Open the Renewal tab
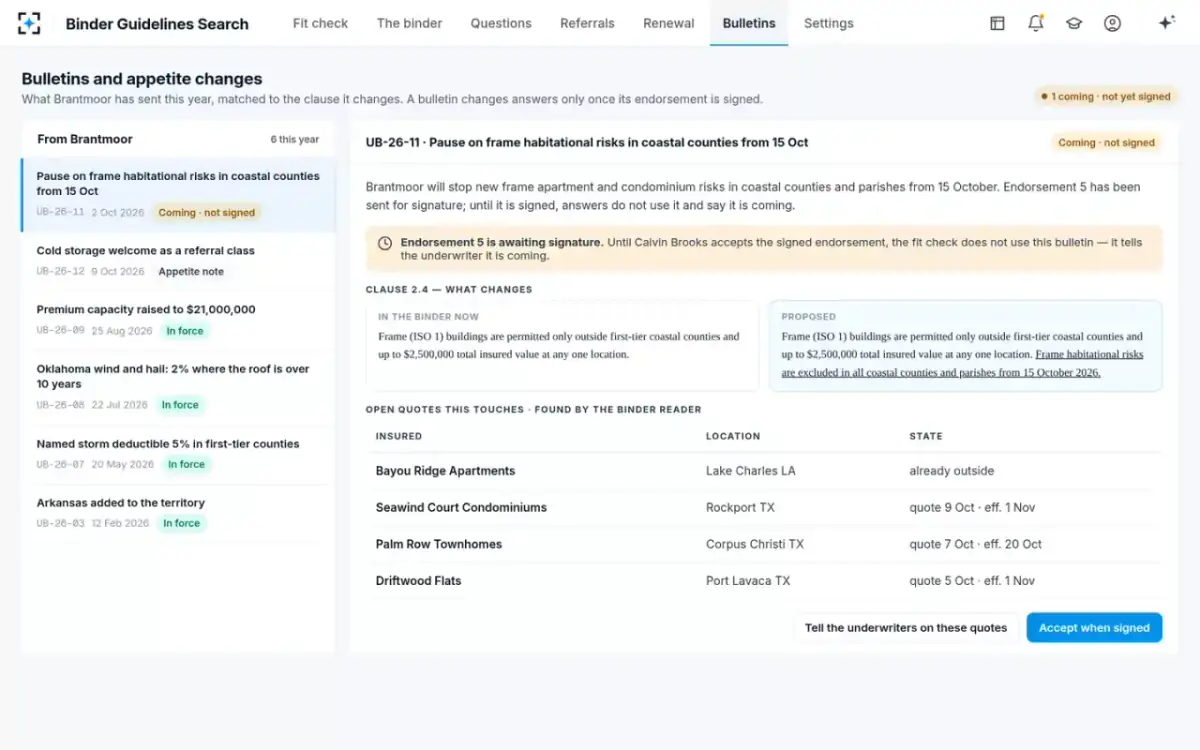This screenshot has height=750, width=1200. [x=669, y=23]
